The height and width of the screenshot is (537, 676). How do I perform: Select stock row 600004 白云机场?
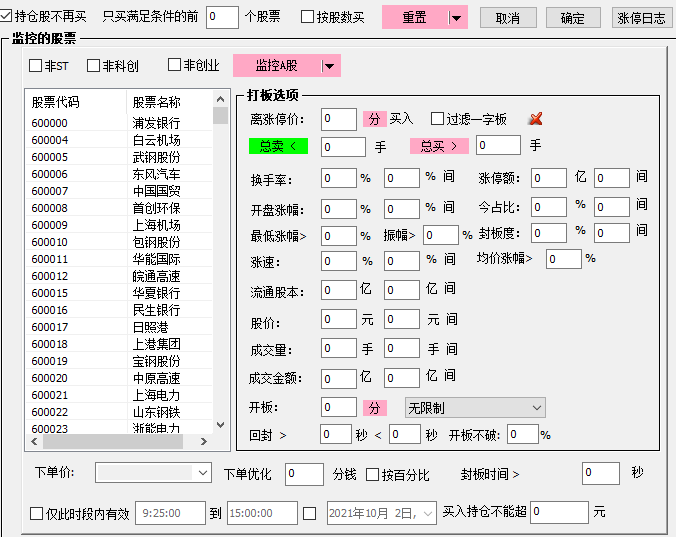(118, 140)
